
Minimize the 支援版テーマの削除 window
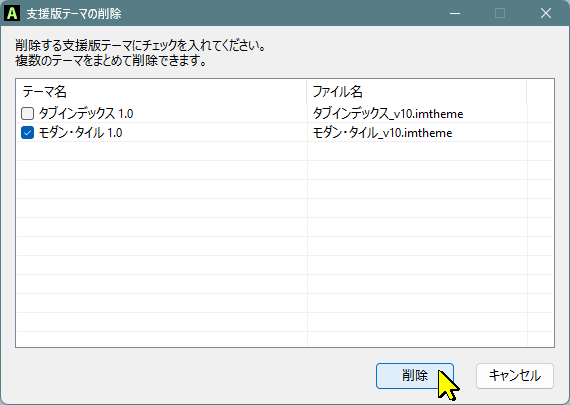[x=455, y=13]
